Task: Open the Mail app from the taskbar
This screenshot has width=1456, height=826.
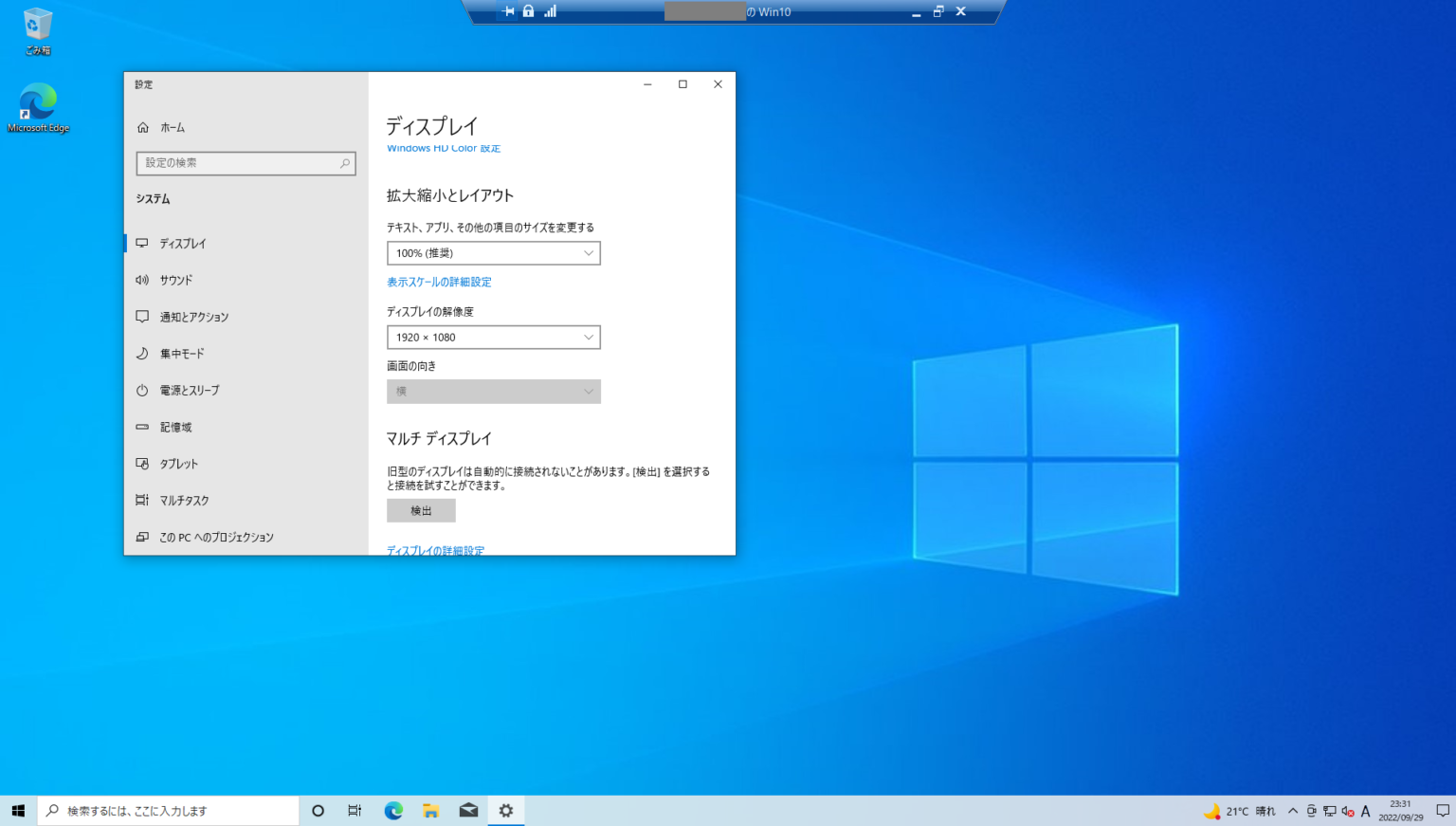Action: click(468, 811)
